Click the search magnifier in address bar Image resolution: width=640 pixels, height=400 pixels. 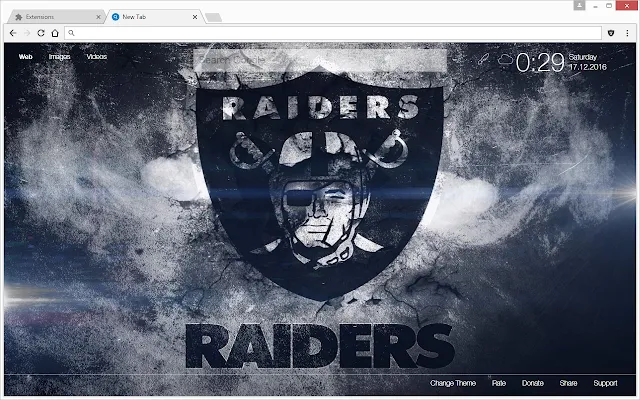point(71,33)
